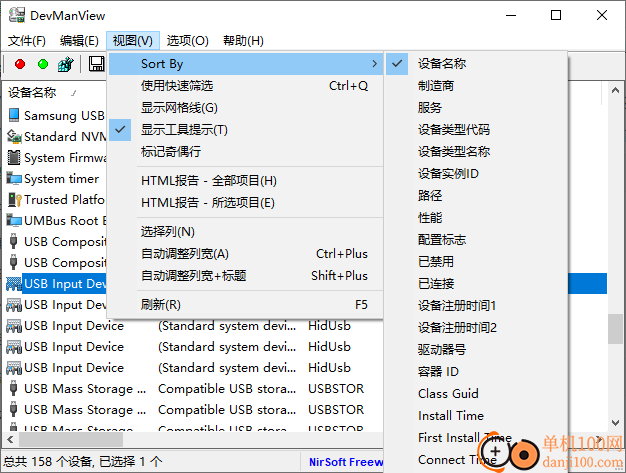626x473 pixels.
Task: Click the horizontal scrollbar thumb
Action: pos(71,440)
